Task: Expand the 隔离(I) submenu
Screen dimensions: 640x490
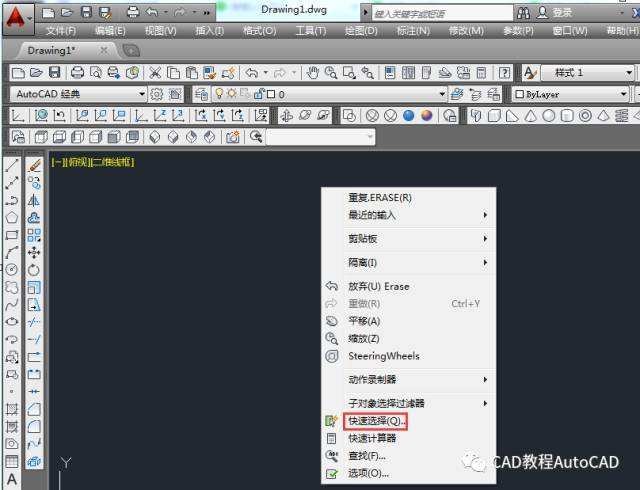Action: click(x=409, y=263)
